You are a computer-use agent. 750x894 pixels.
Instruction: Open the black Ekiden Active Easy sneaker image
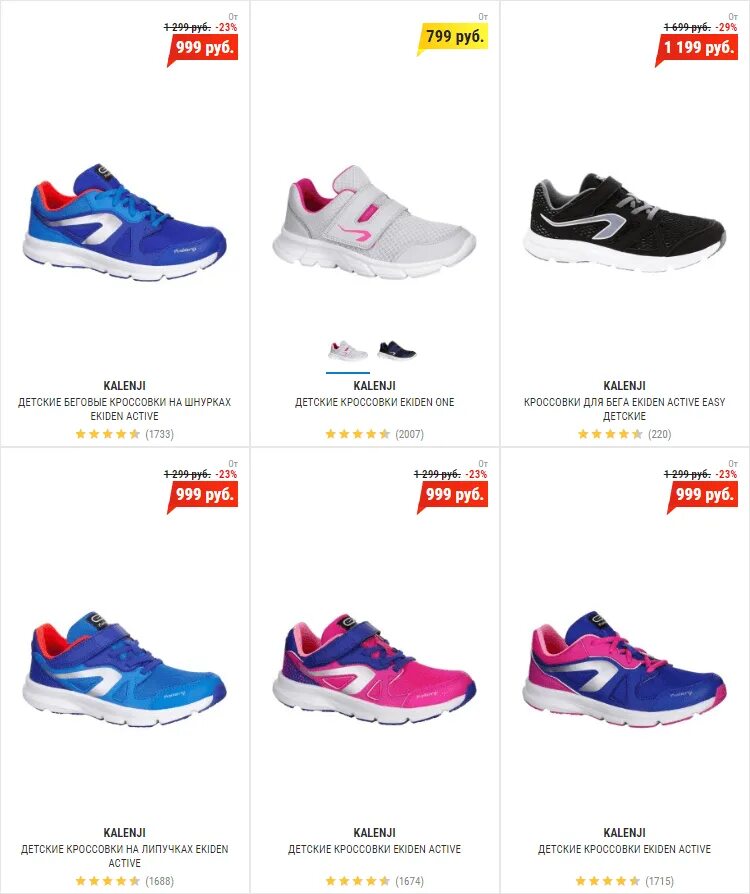624,224
